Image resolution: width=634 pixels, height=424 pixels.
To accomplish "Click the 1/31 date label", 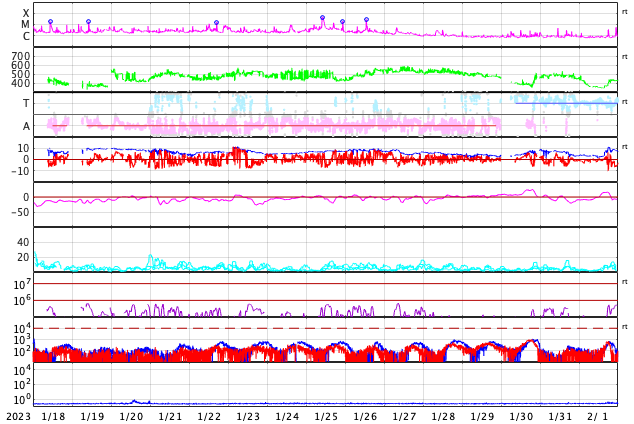I will coord(560,416).
